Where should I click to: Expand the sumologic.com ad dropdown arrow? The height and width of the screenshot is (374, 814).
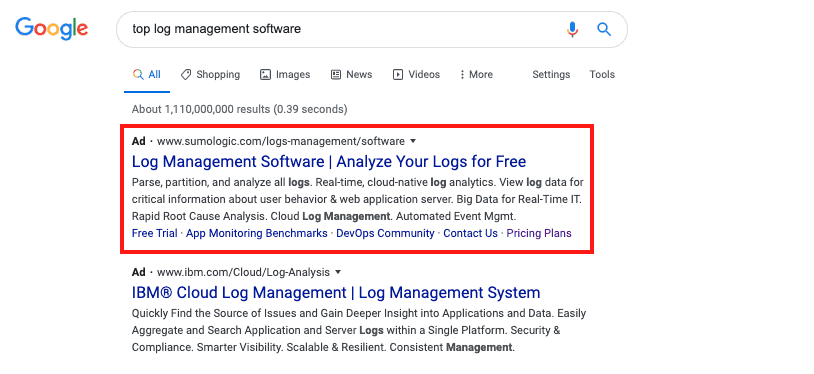413,141
